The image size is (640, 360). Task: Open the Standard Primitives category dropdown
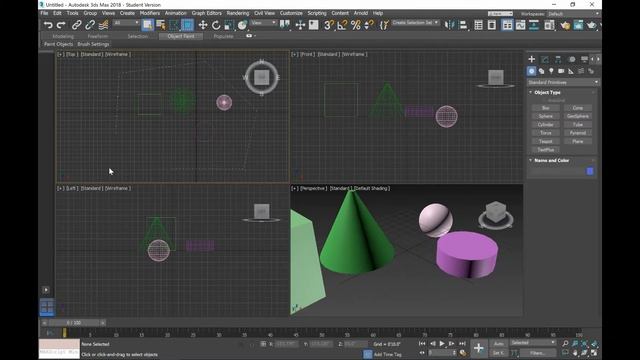click(563, 82)
